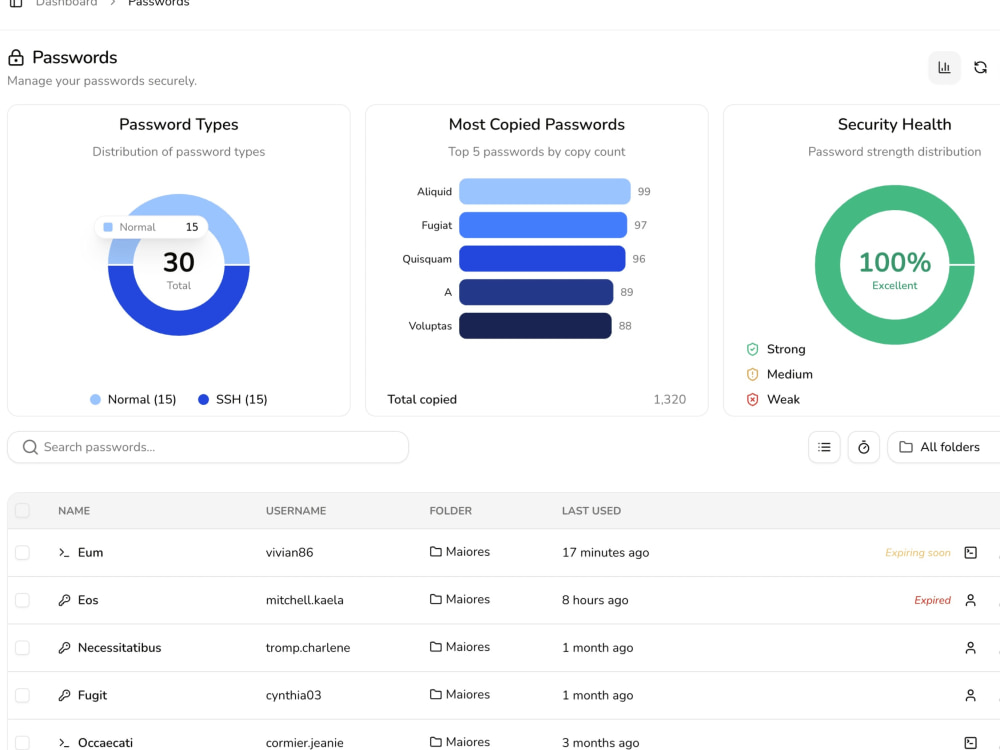Viewport: 1000px width, 750px height.
Task: Click the Aliquid bar in copied chart
Action: click(545, 191)
